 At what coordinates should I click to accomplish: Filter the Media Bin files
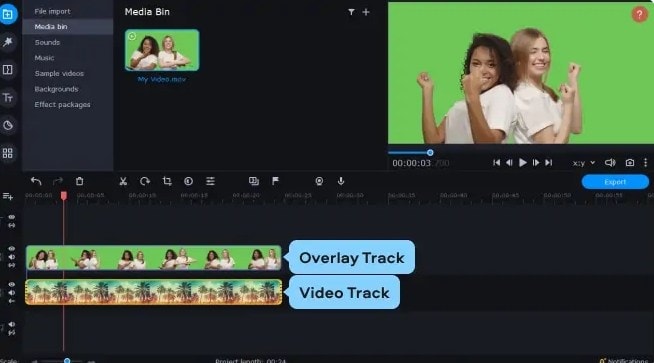(x=351, y=12)
